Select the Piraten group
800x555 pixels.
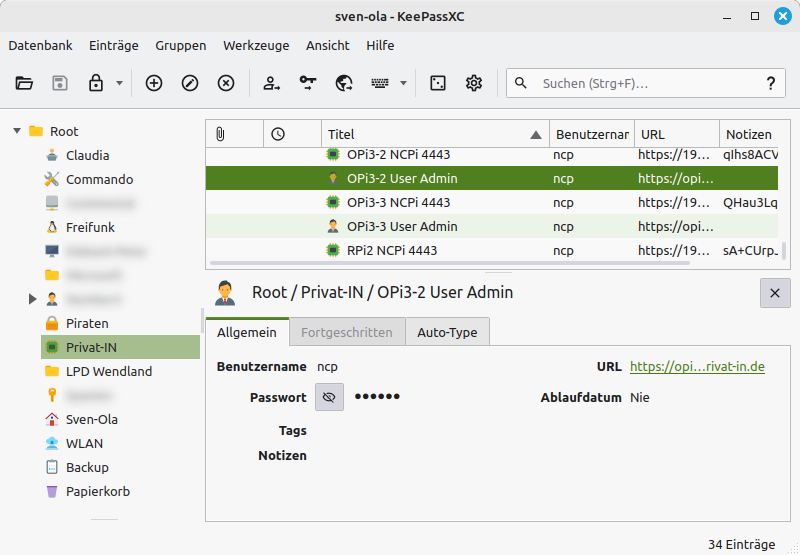click(x=87, y=323)
